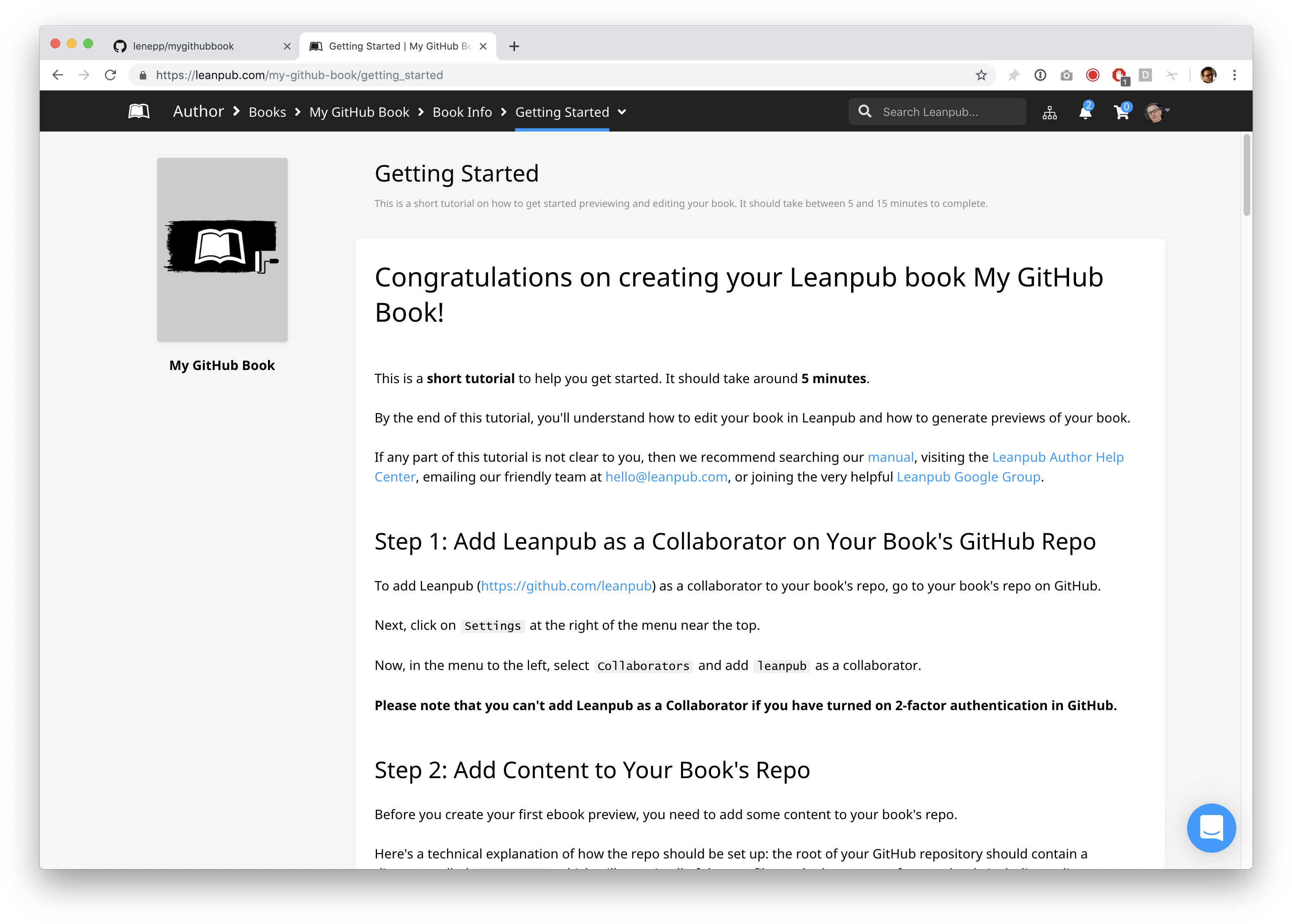Image resolution: width=1292 pixels, height=924 pixels.
Task: Click the camera extension icon
Action: click(1066, 75)
